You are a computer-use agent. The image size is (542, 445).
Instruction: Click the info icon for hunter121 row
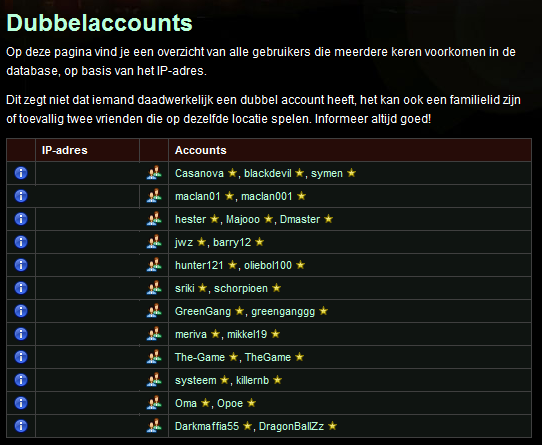pyautogui.click(x=21, y=265)
